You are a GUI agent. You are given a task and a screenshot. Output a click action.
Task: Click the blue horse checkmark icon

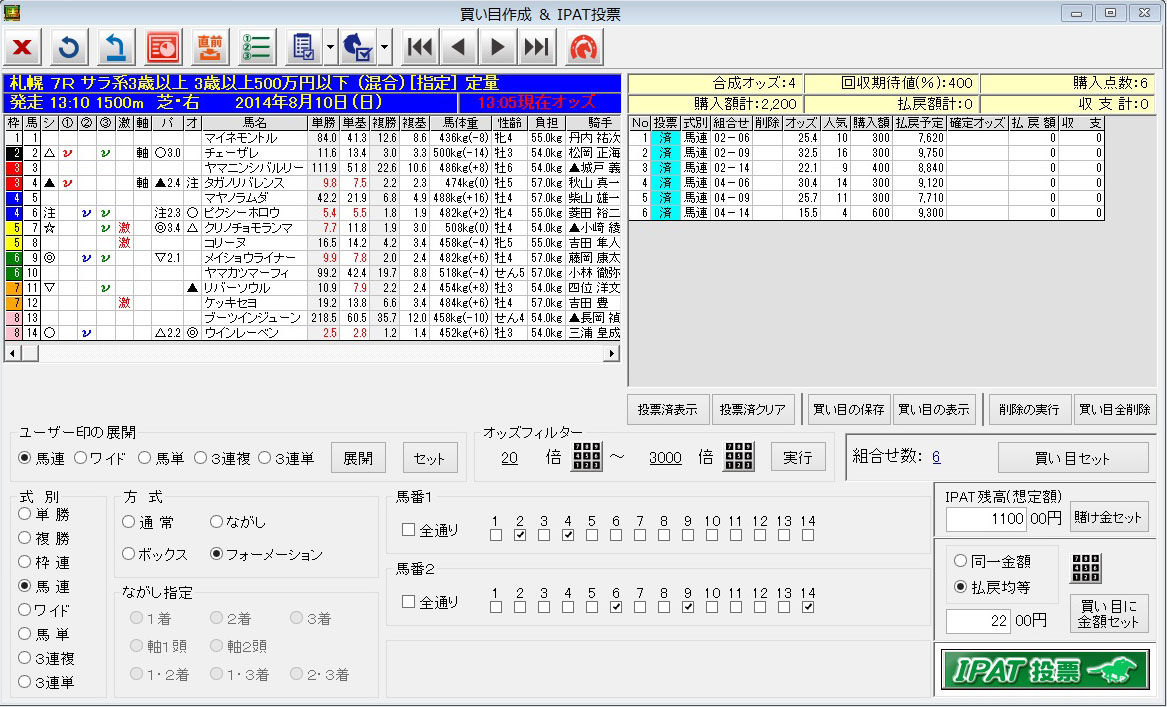point(358,48)
